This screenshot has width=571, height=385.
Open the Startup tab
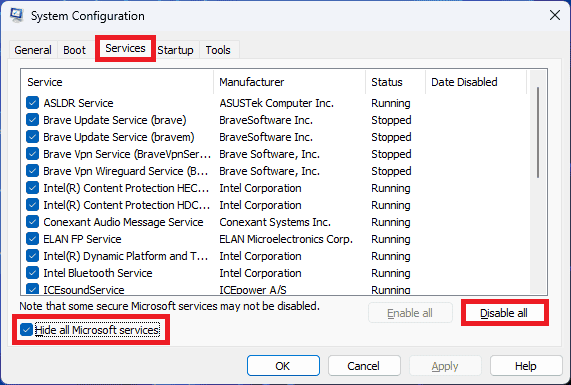tap(175, 50)
